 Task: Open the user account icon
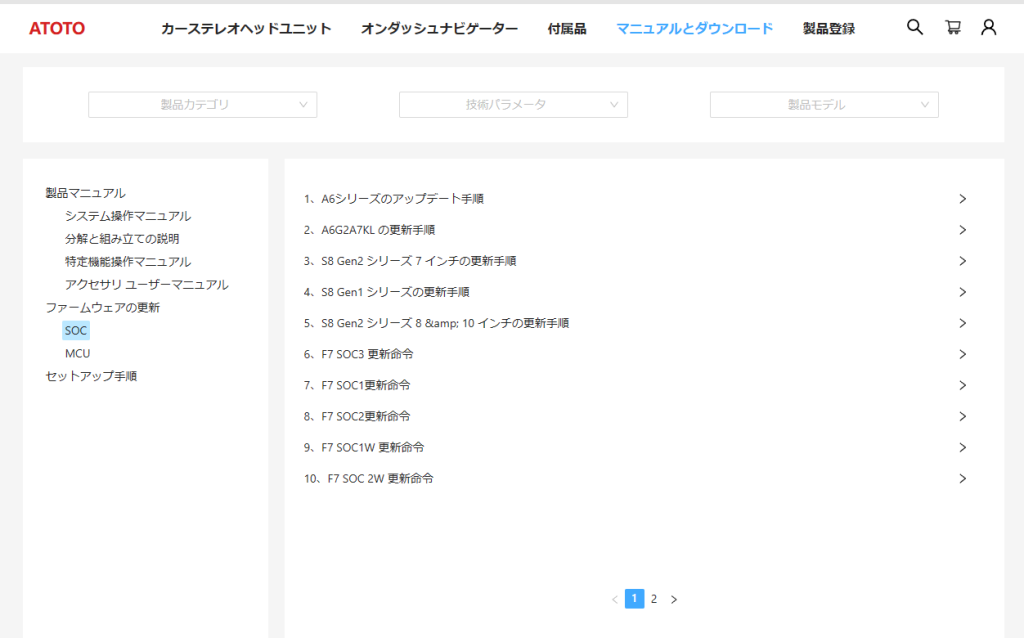click(989, 27)
